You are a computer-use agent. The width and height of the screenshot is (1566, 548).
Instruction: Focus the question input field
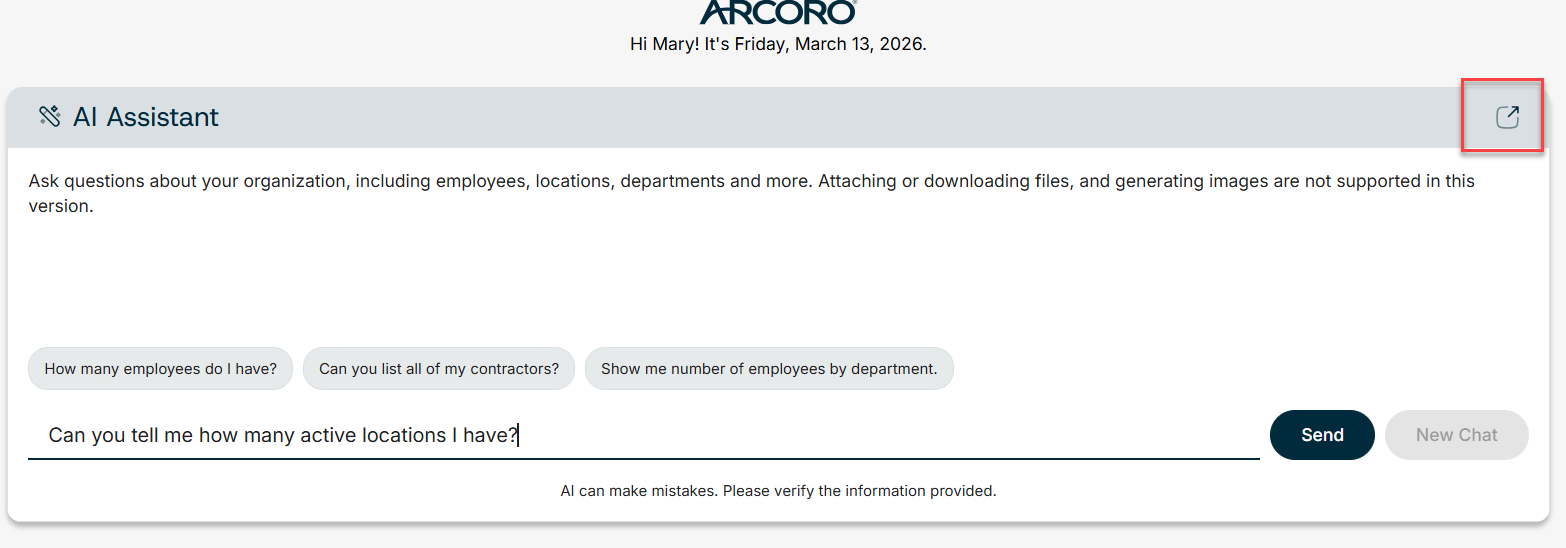click(x=644, y=436)
